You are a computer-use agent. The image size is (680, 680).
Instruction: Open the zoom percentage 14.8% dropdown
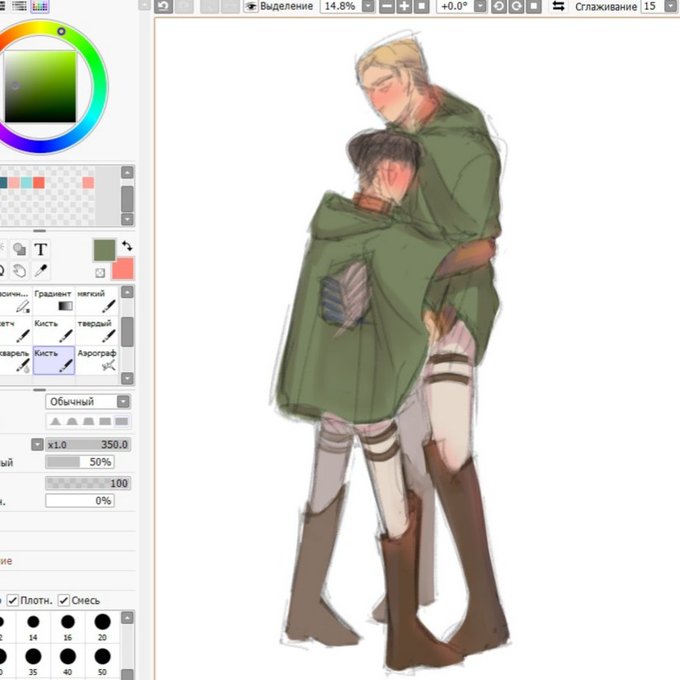(x=368, y=6)
